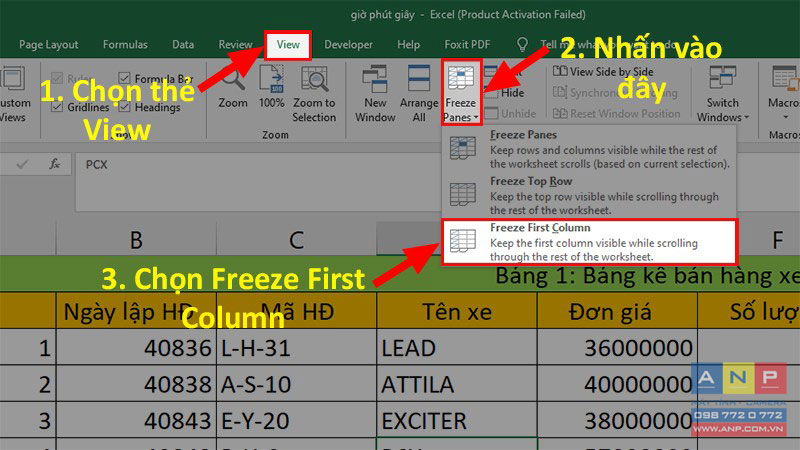The image size is (800, 450).
Task: Select cell containing ATTILA
Action: pos(457,384)
